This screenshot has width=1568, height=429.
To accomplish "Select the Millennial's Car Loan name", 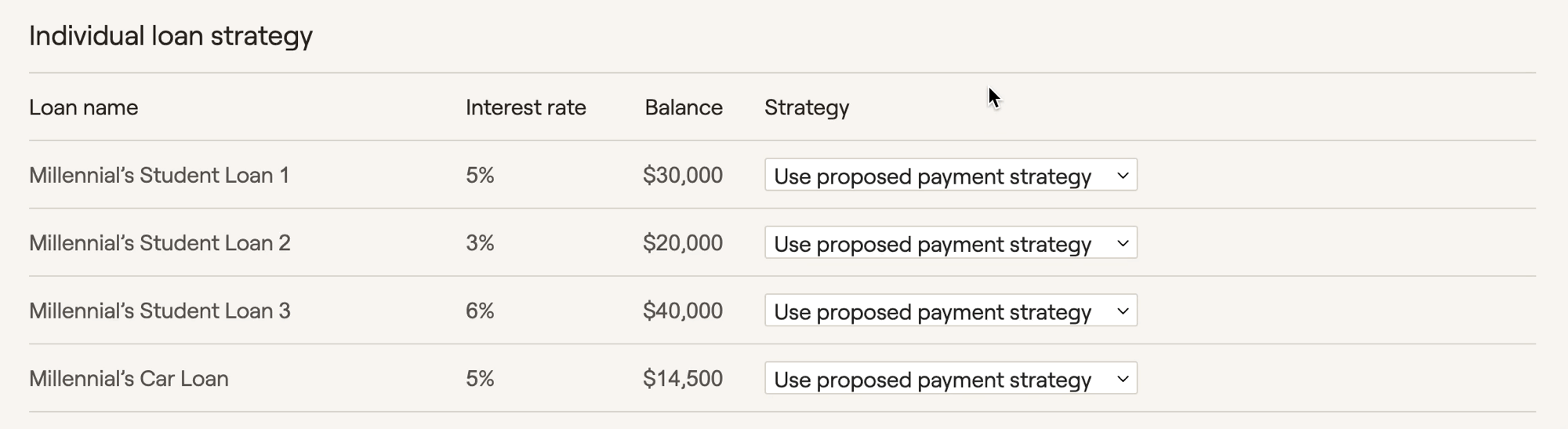I will tap(129, 379).
